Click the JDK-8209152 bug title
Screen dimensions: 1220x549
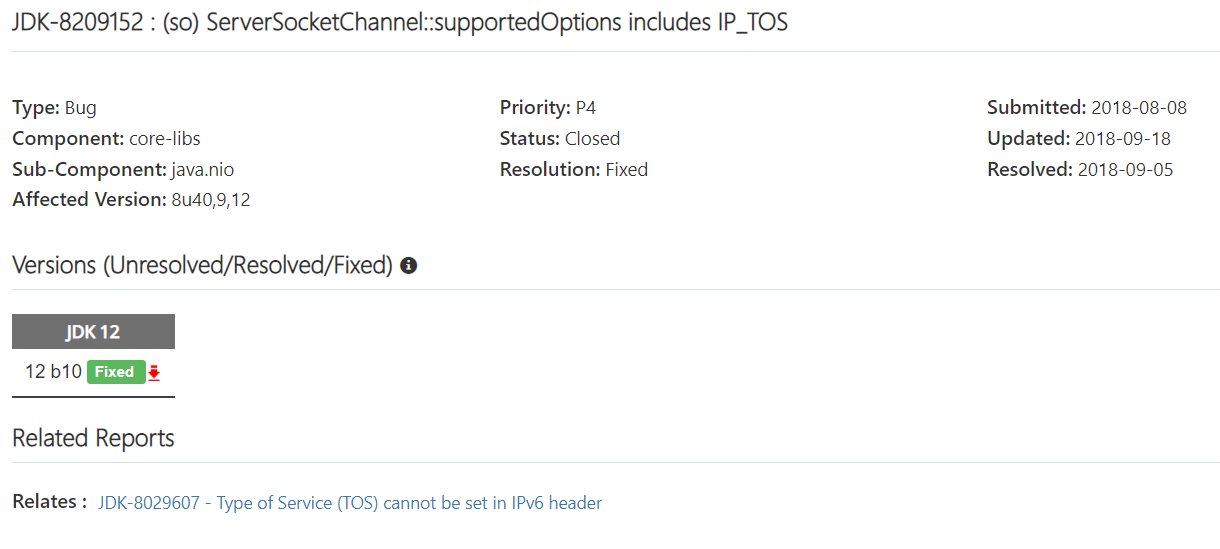[x=400, y=22]
